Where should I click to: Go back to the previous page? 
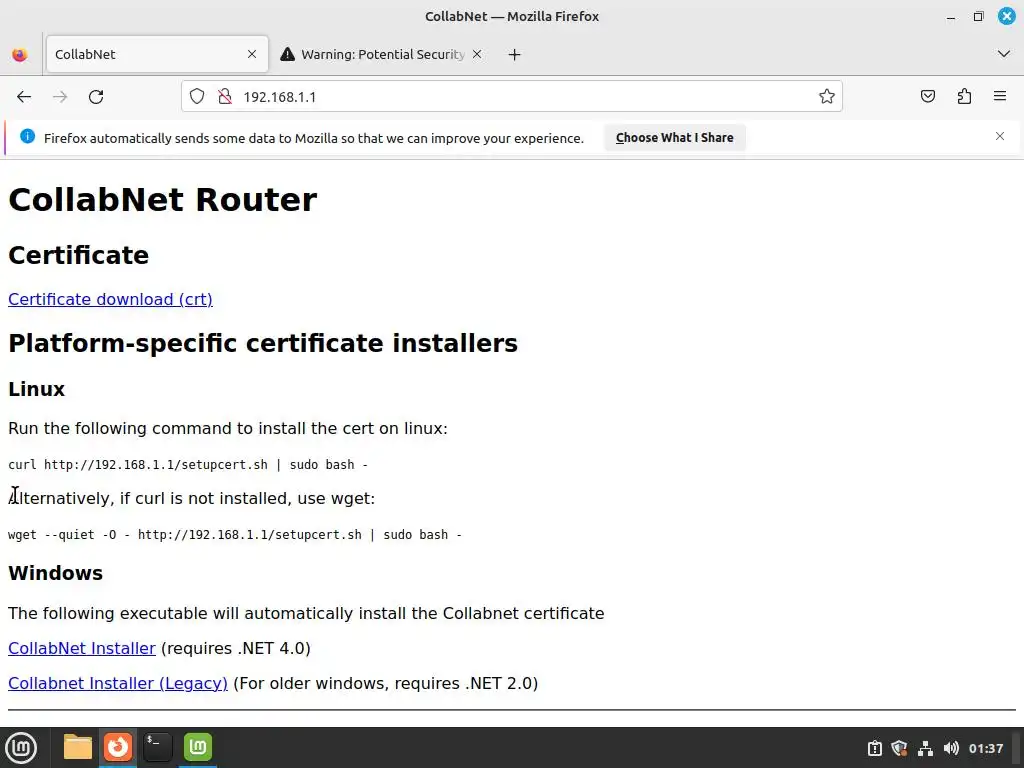click(24, 97)
